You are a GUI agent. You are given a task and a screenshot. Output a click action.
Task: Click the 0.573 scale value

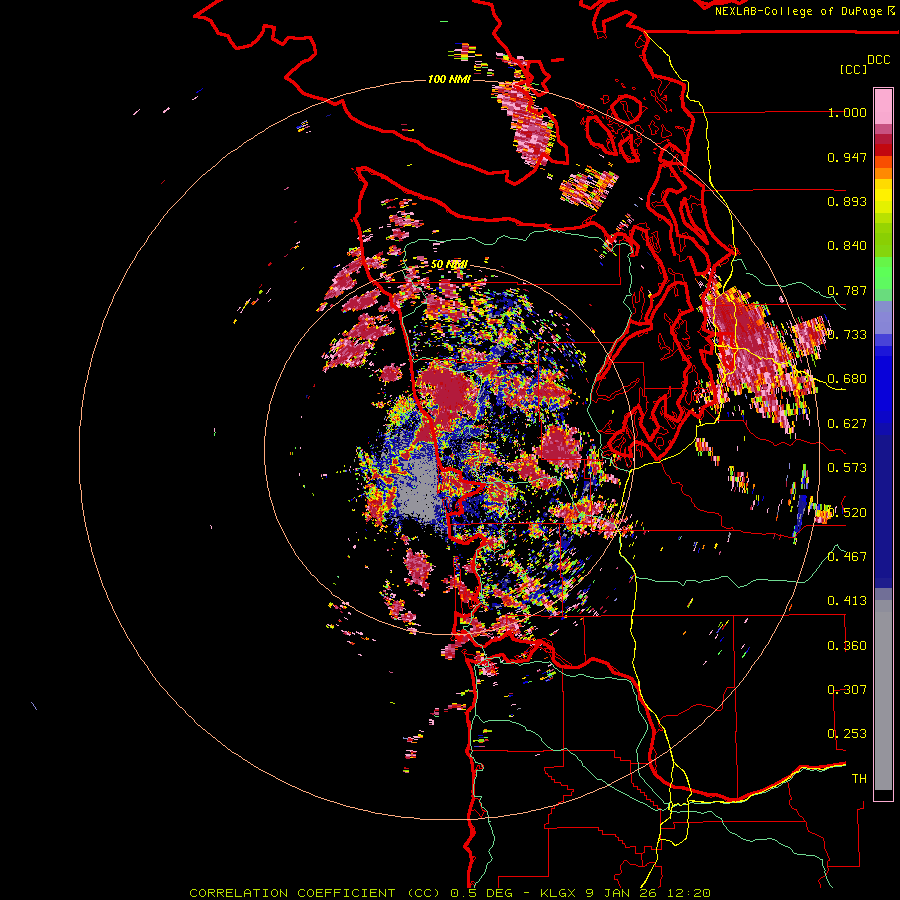847,468
